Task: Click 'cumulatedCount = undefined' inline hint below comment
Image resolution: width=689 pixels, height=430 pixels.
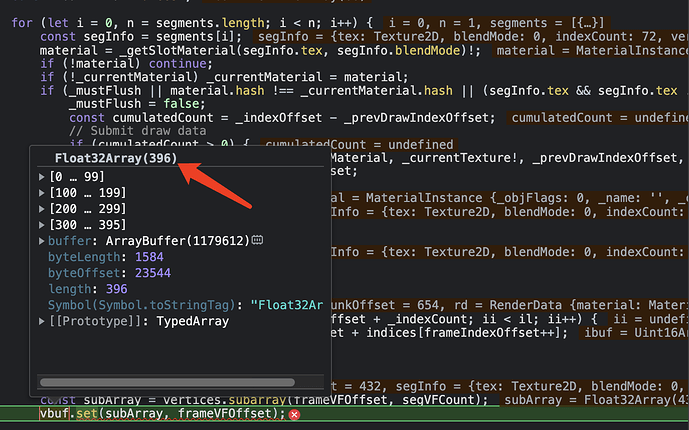Action: 359,145
